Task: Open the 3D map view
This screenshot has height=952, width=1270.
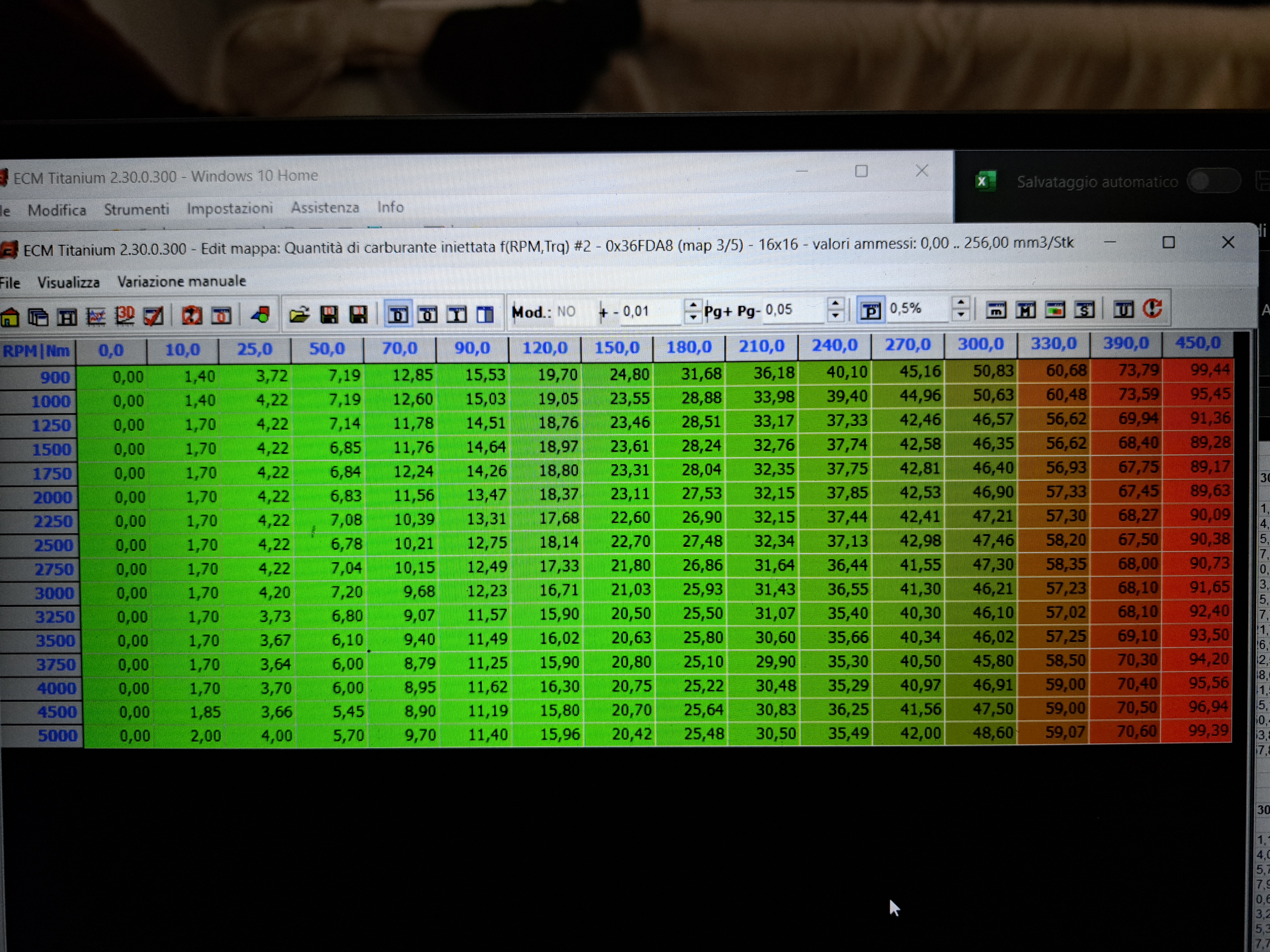Action: pos(125,315)
